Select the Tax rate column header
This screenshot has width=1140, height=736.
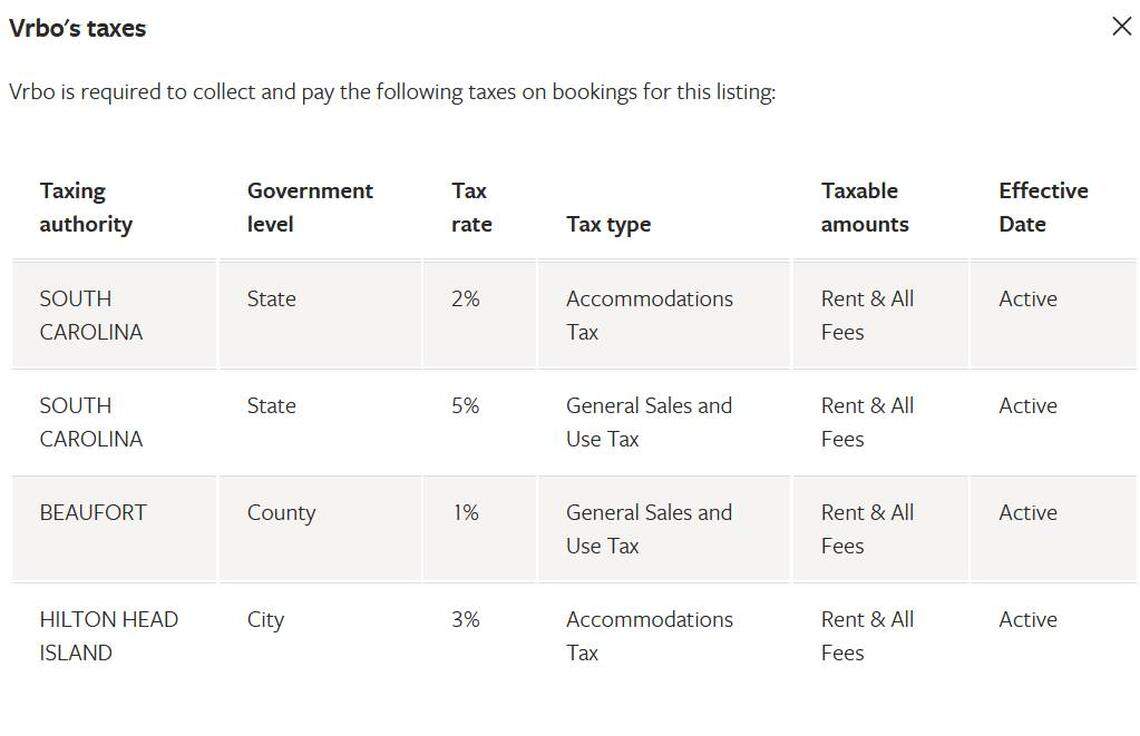click(470, 206)
